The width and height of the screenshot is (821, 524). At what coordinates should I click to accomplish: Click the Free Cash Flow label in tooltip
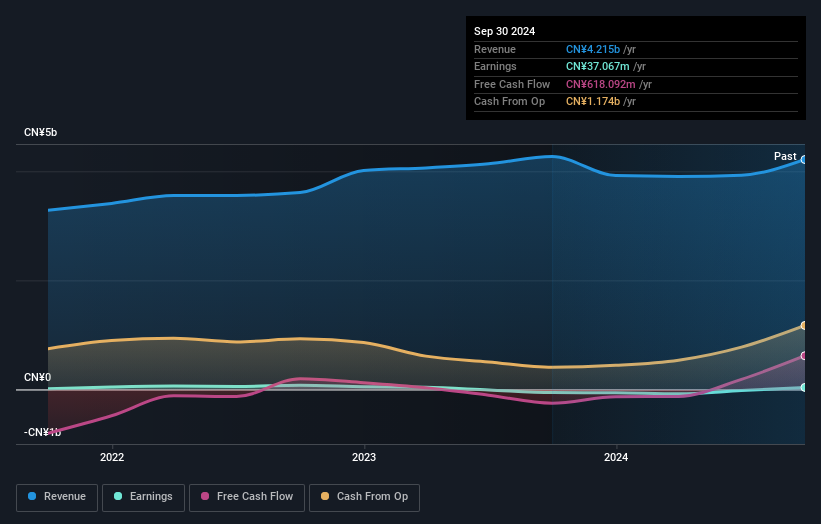pos(512,84)
